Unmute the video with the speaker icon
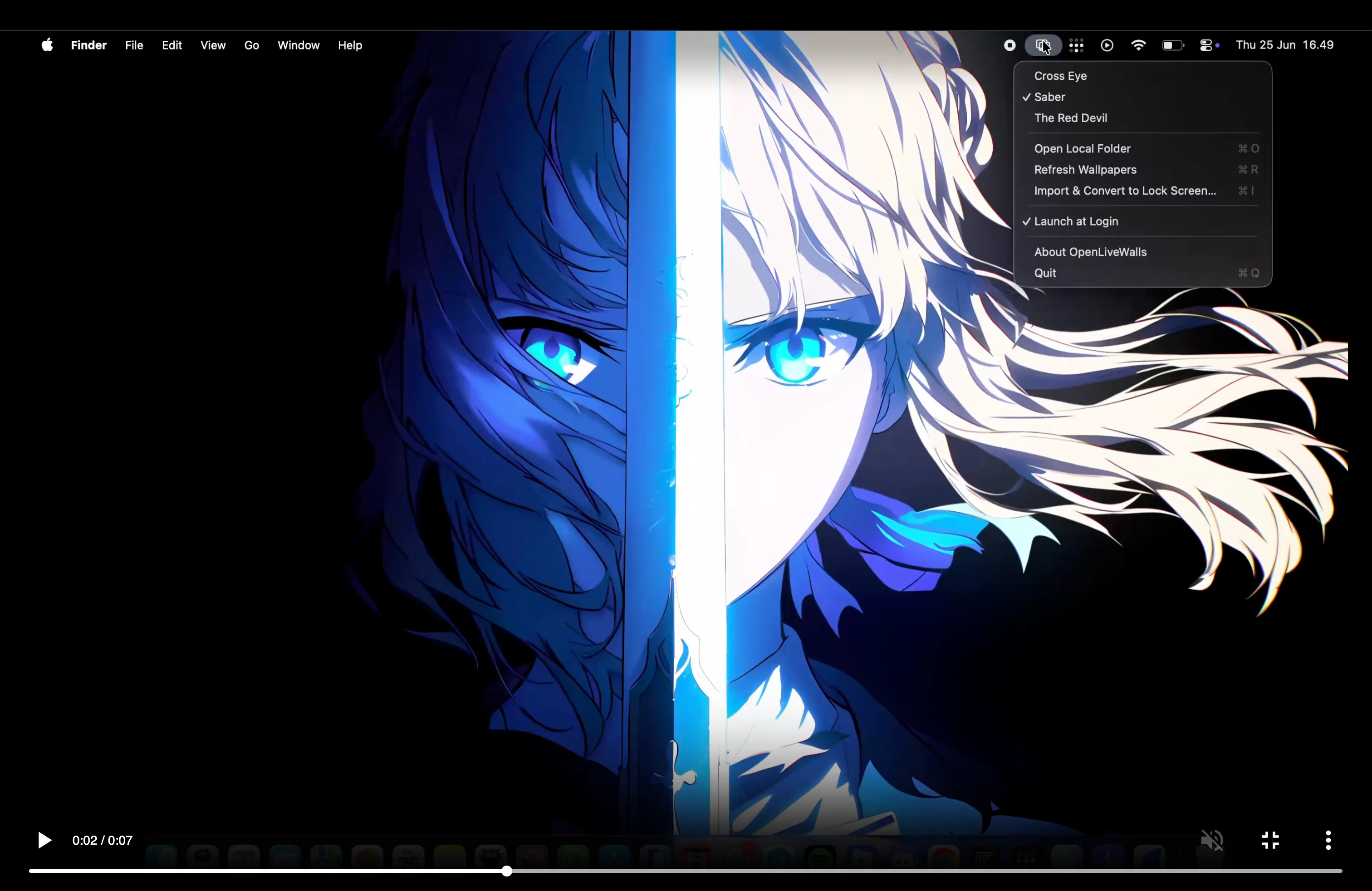The height and width of the screenshot is (891, 1372). click(1212, 840)
